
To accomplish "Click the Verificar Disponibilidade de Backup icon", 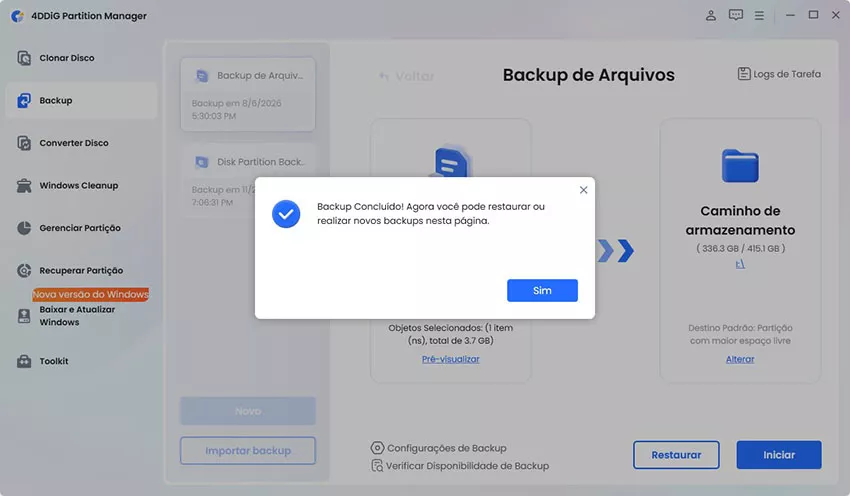I will click(x=377, y=466).
